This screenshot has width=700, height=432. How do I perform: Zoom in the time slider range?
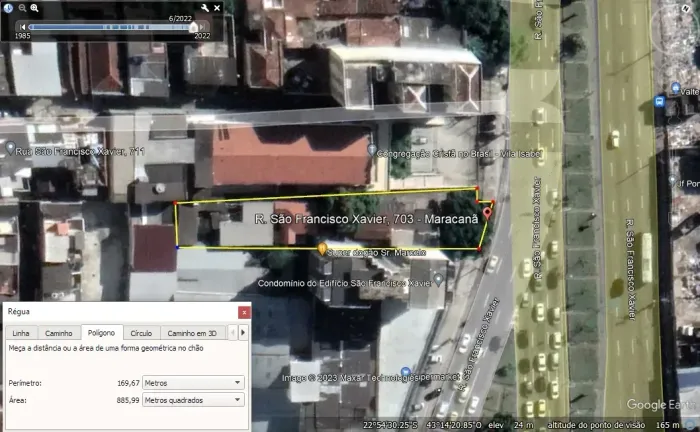point(34,8)
